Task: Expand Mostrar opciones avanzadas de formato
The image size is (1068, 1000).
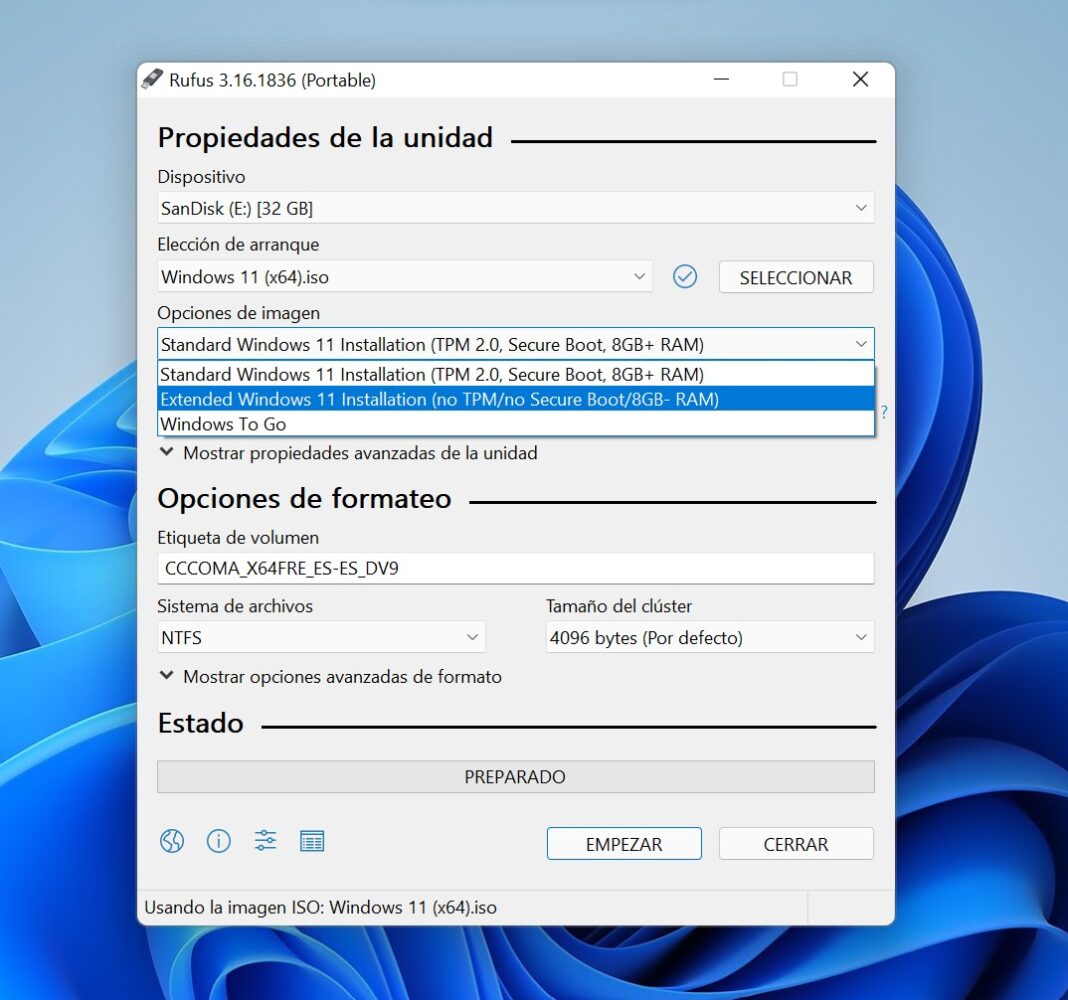Action: pos(333,676)
